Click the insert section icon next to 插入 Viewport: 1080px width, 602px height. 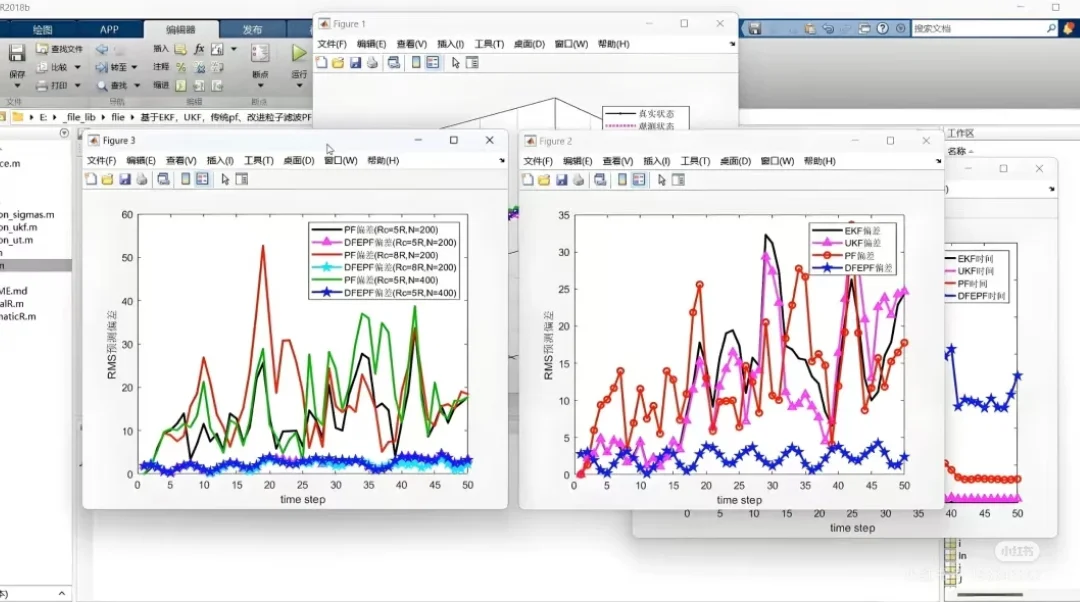tap(180, 49)
